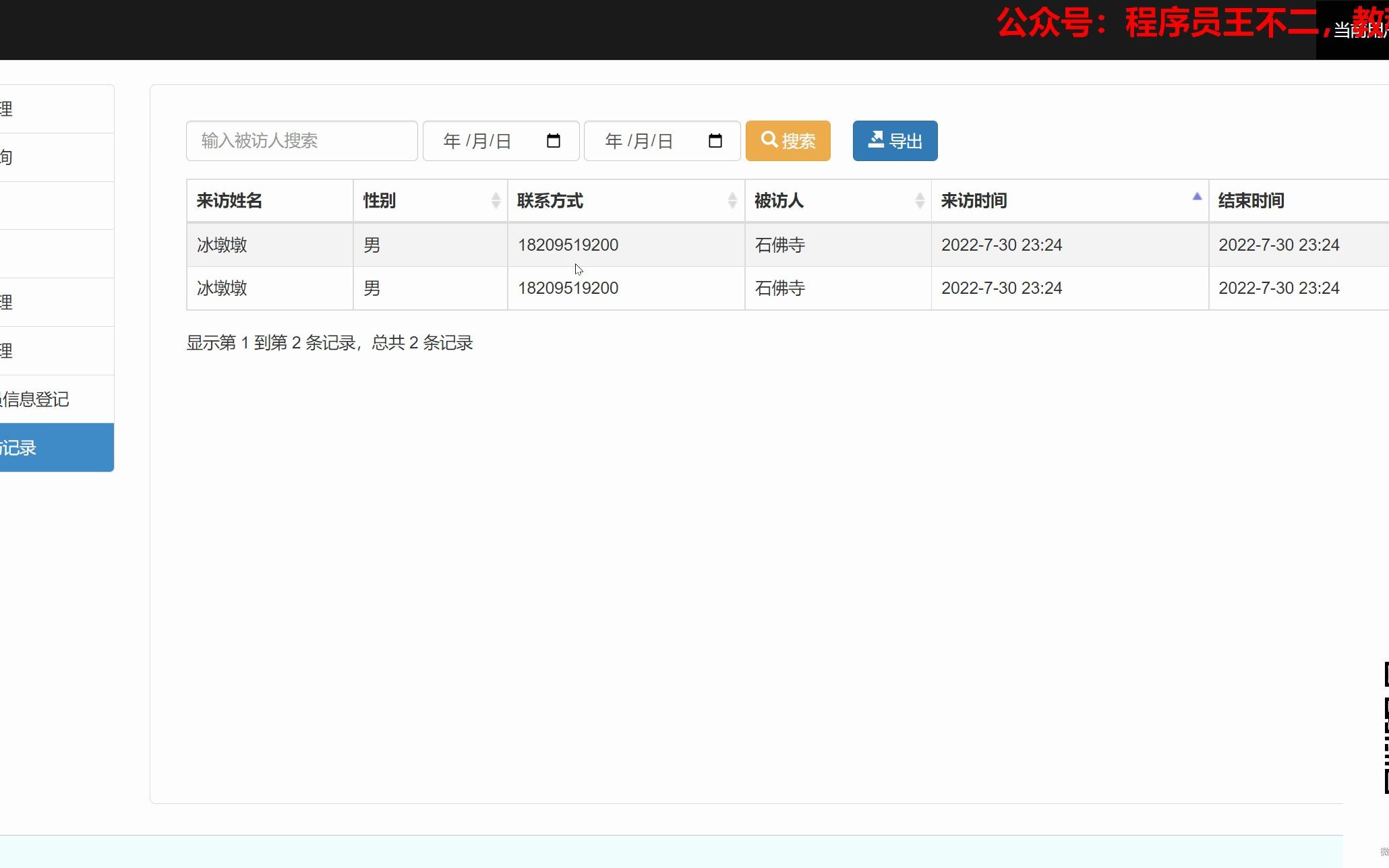Click first row phone 18209519200
1389x868 pixels.
point(568,245)
